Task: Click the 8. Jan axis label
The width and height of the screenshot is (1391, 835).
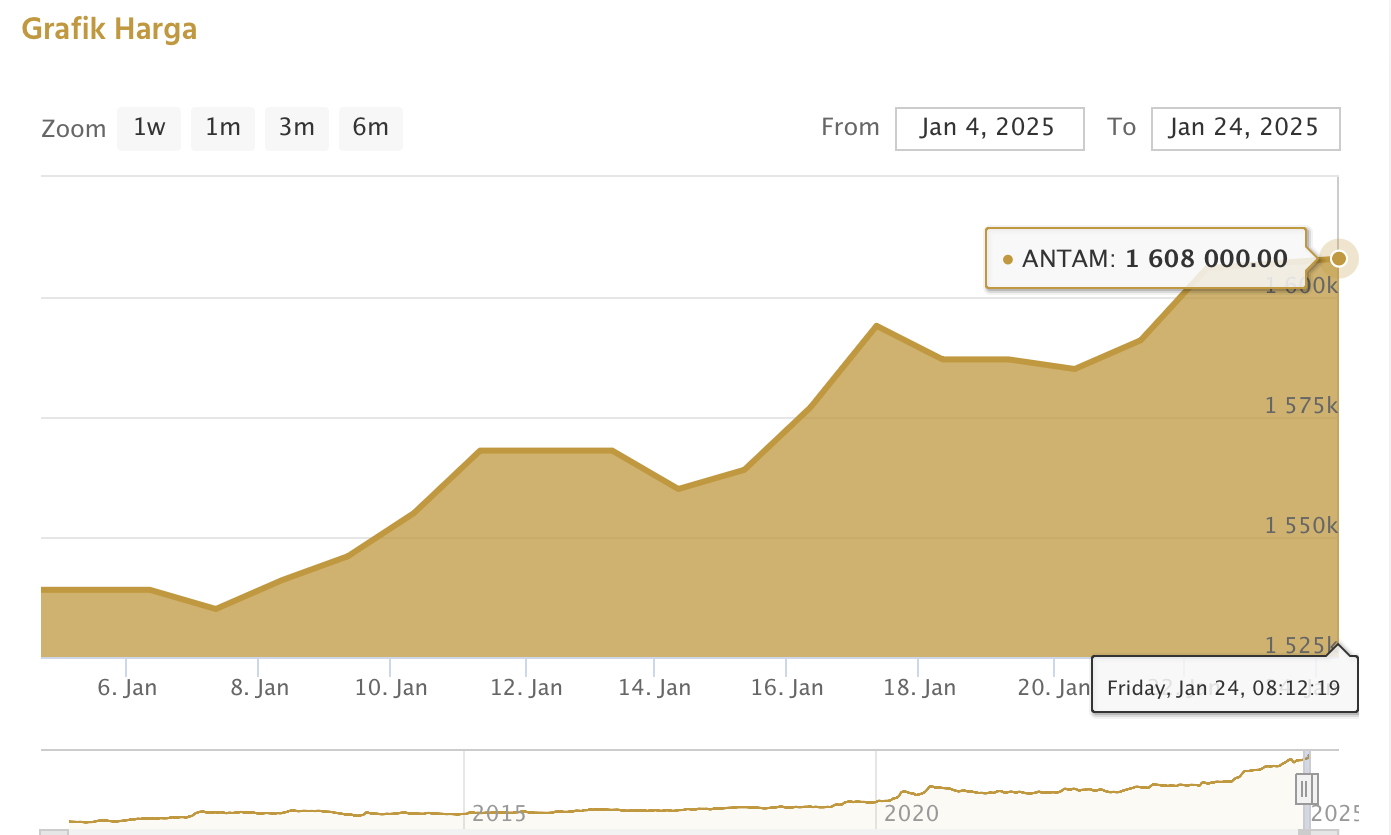Action: point(259,688)
